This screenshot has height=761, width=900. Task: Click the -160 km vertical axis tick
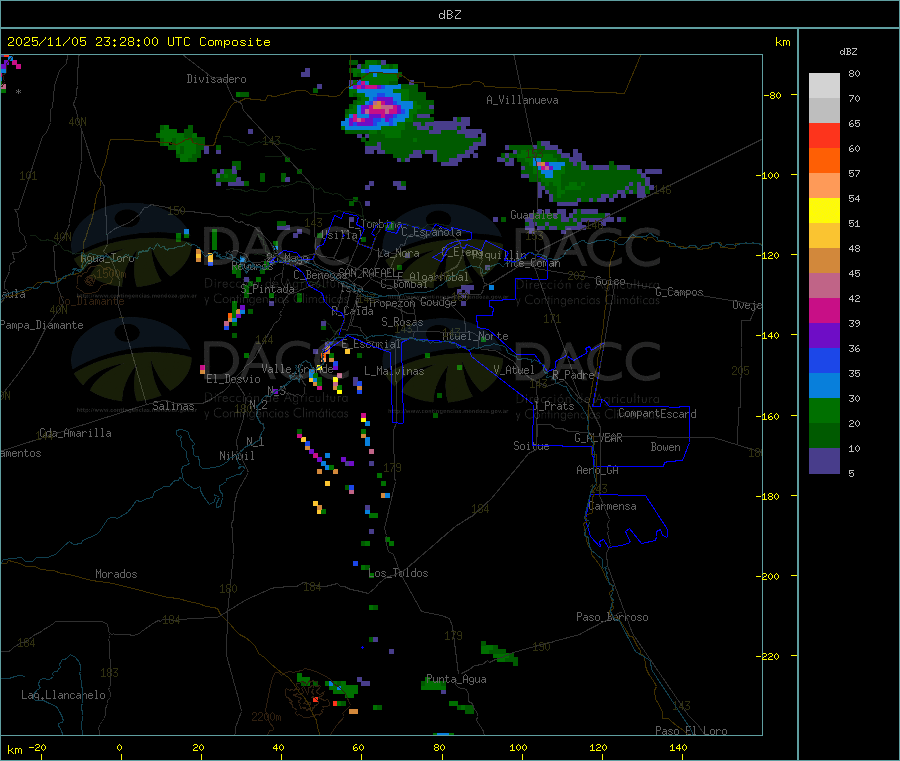point(770,416)
